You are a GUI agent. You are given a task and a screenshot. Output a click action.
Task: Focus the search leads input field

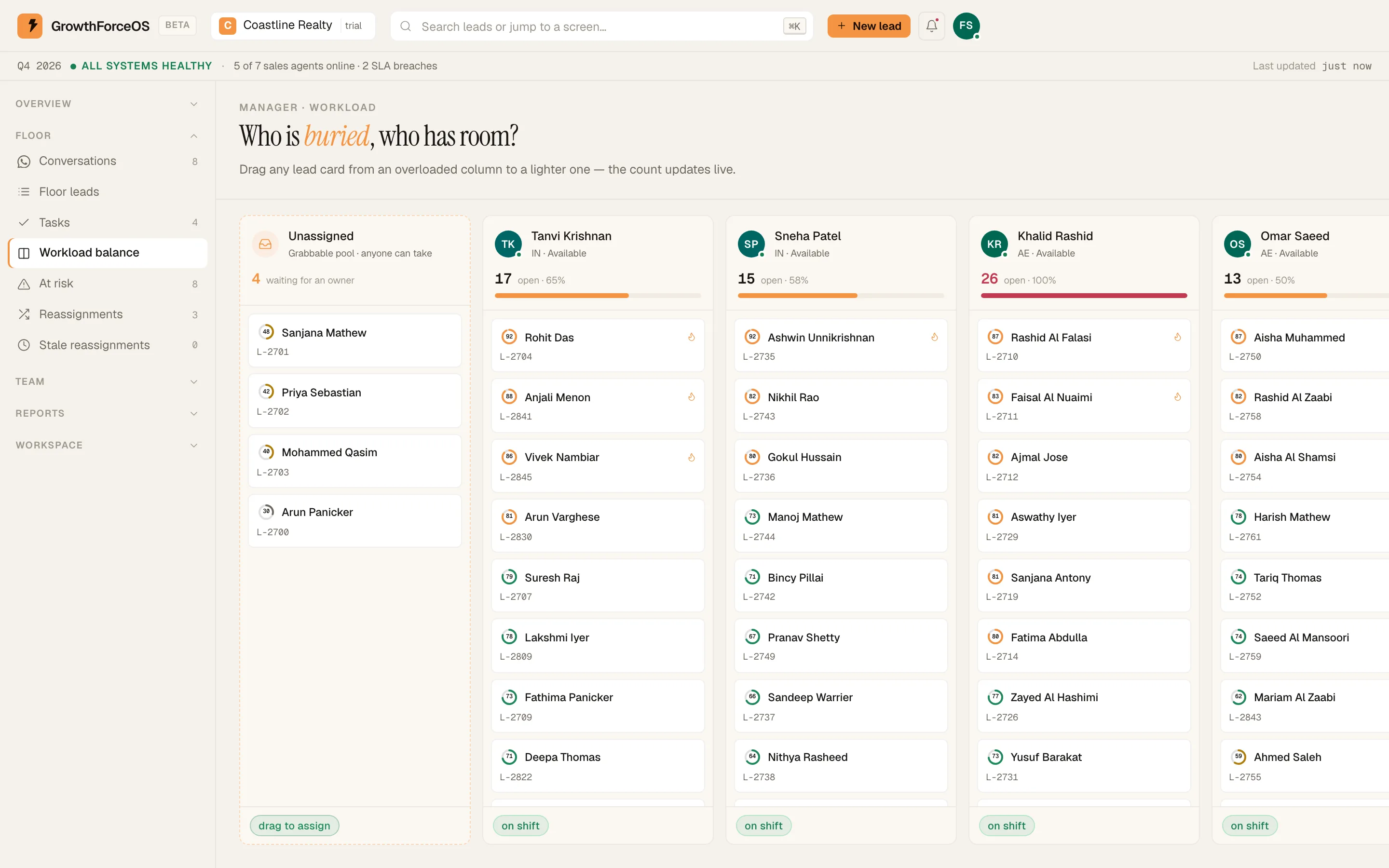coord(601,26)
